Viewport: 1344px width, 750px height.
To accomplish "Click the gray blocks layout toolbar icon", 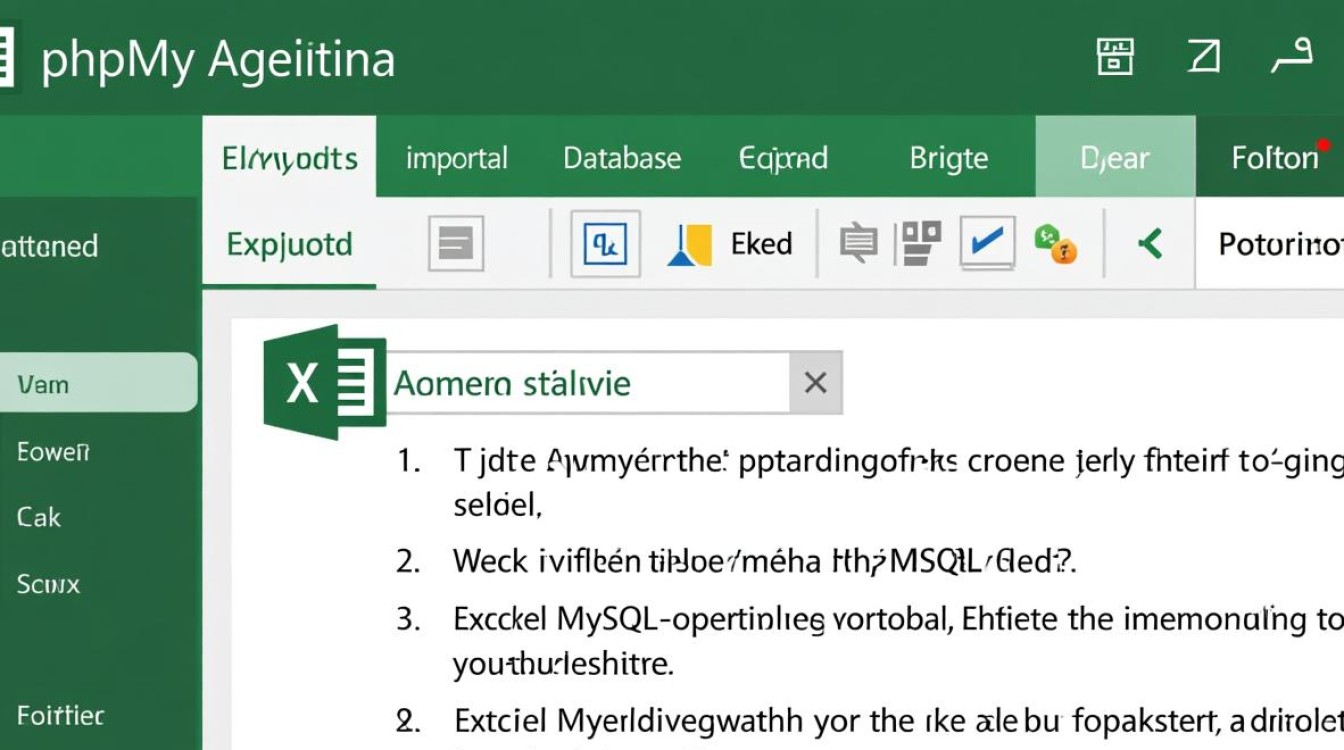I will pyautogui.click(x=921, y=241).
